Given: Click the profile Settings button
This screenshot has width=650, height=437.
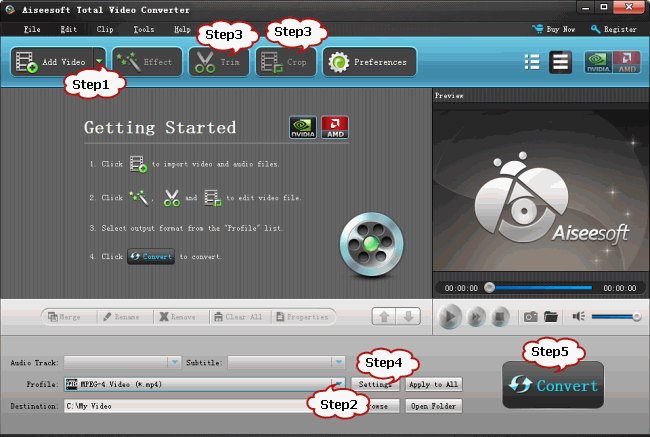Looking at the screenshot, I should point(375,384).
